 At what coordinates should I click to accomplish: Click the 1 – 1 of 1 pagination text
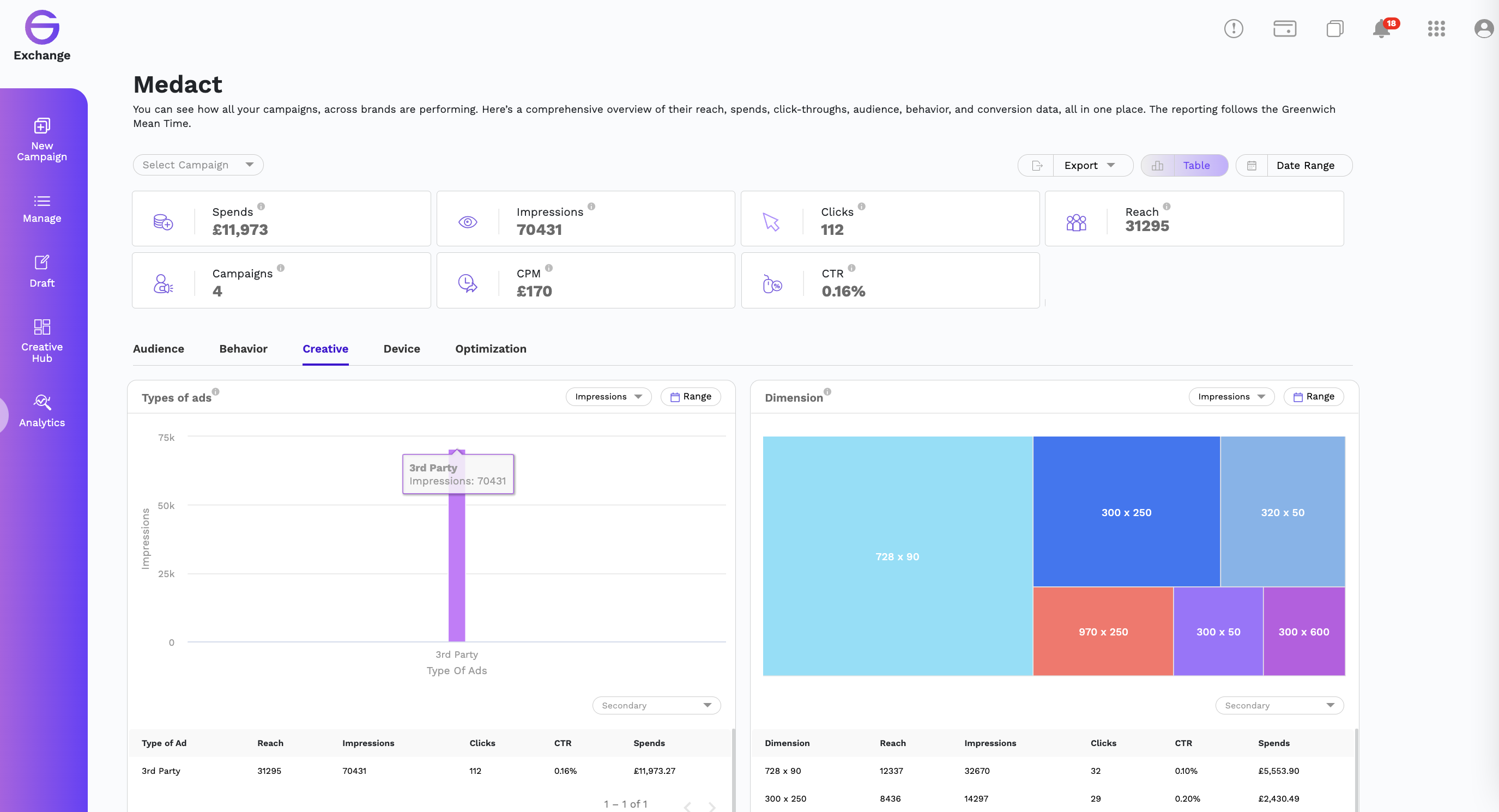coord(626,804)
